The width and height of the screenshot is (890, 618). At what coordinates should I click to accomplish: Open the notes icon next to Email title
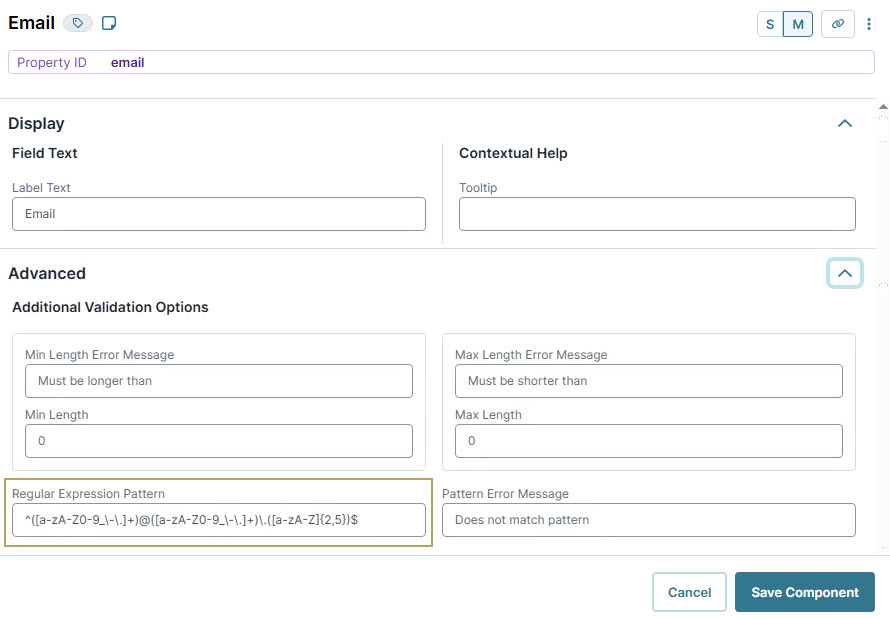coord(110,22)
